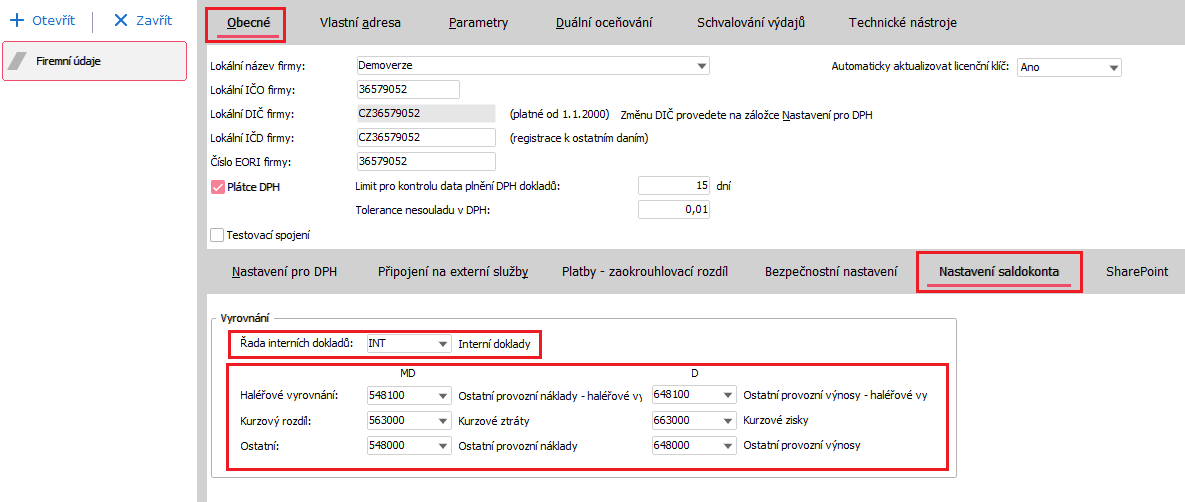The width and height of the screenshot is (1185, 502).
Task: Open Kurzový rozdíl MD account 563000 dropdown
Action: click(444, 420)
